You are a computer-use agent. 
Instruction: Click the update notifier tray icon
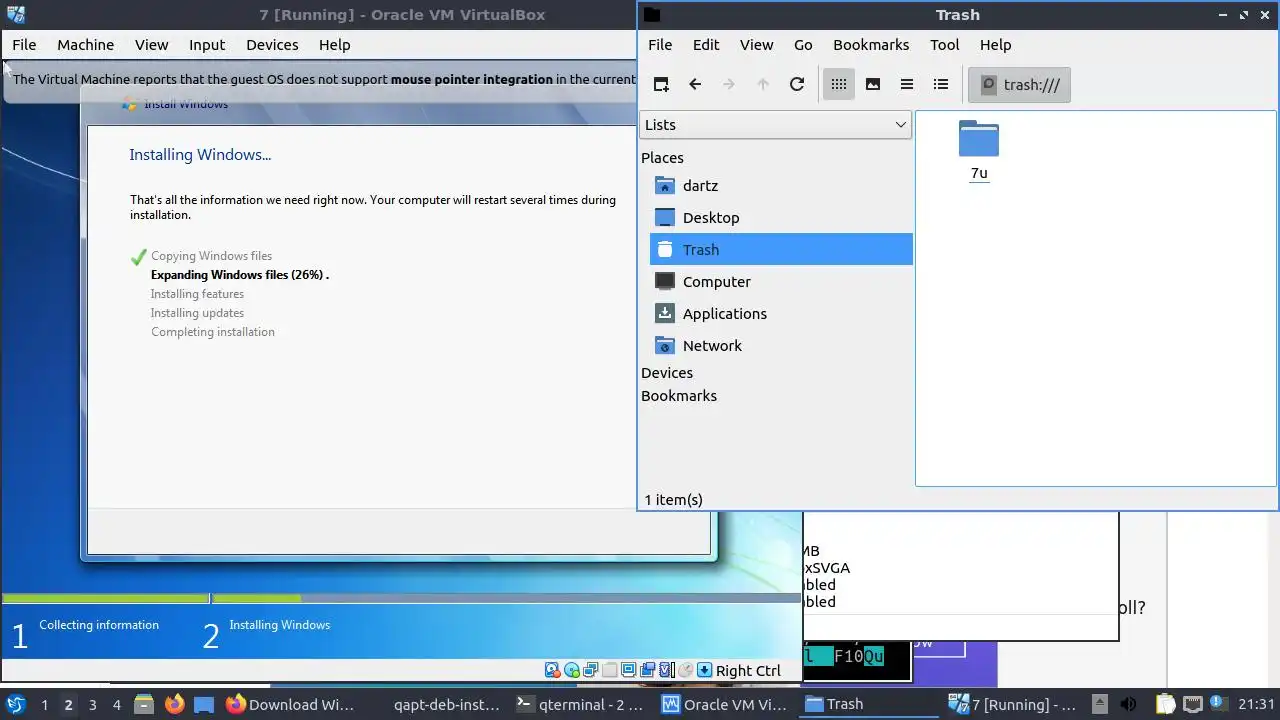1219,704
